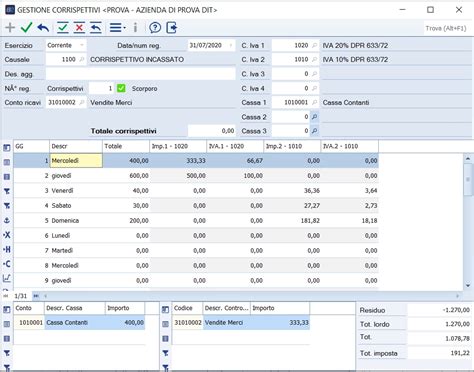Click the info 'i' icon in the toolbar
The height and width of the screenshot is (372, 474).
[x=135, y=28]
